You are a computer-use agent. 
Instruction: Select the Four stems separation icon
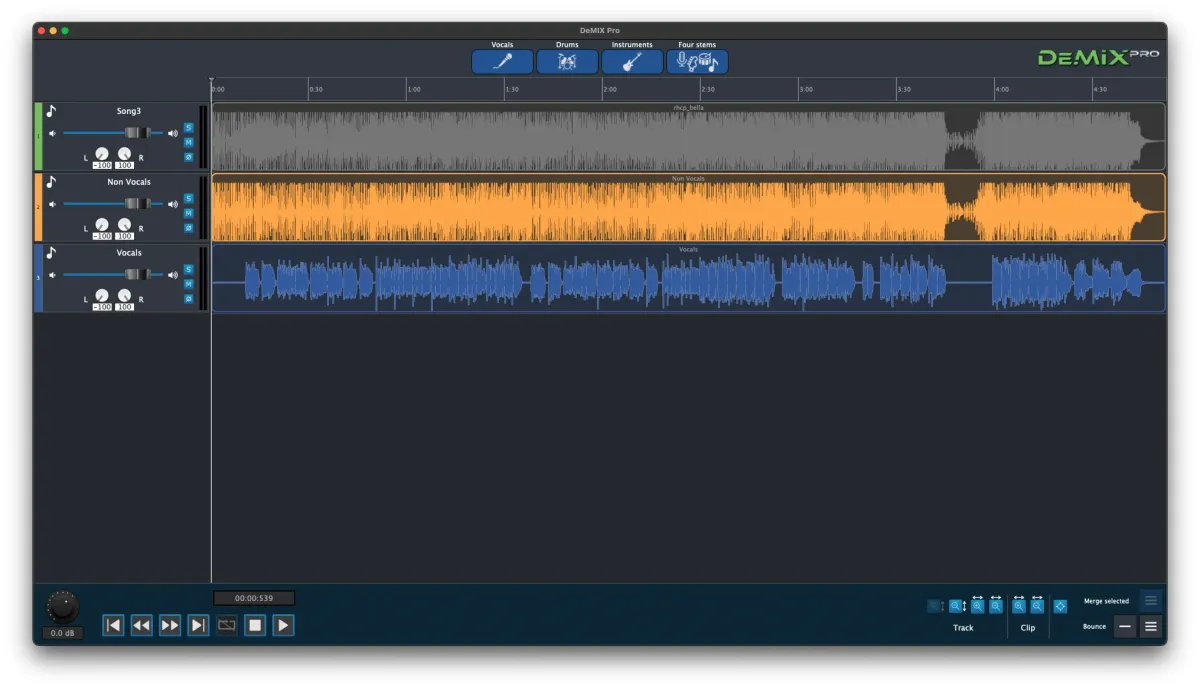(697, 62)
